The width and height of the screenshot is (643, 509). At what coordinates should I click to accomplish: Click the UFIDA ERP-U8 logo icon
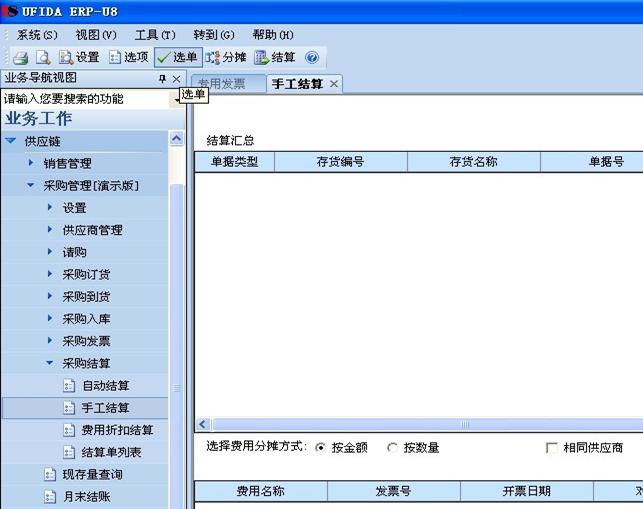11,11
